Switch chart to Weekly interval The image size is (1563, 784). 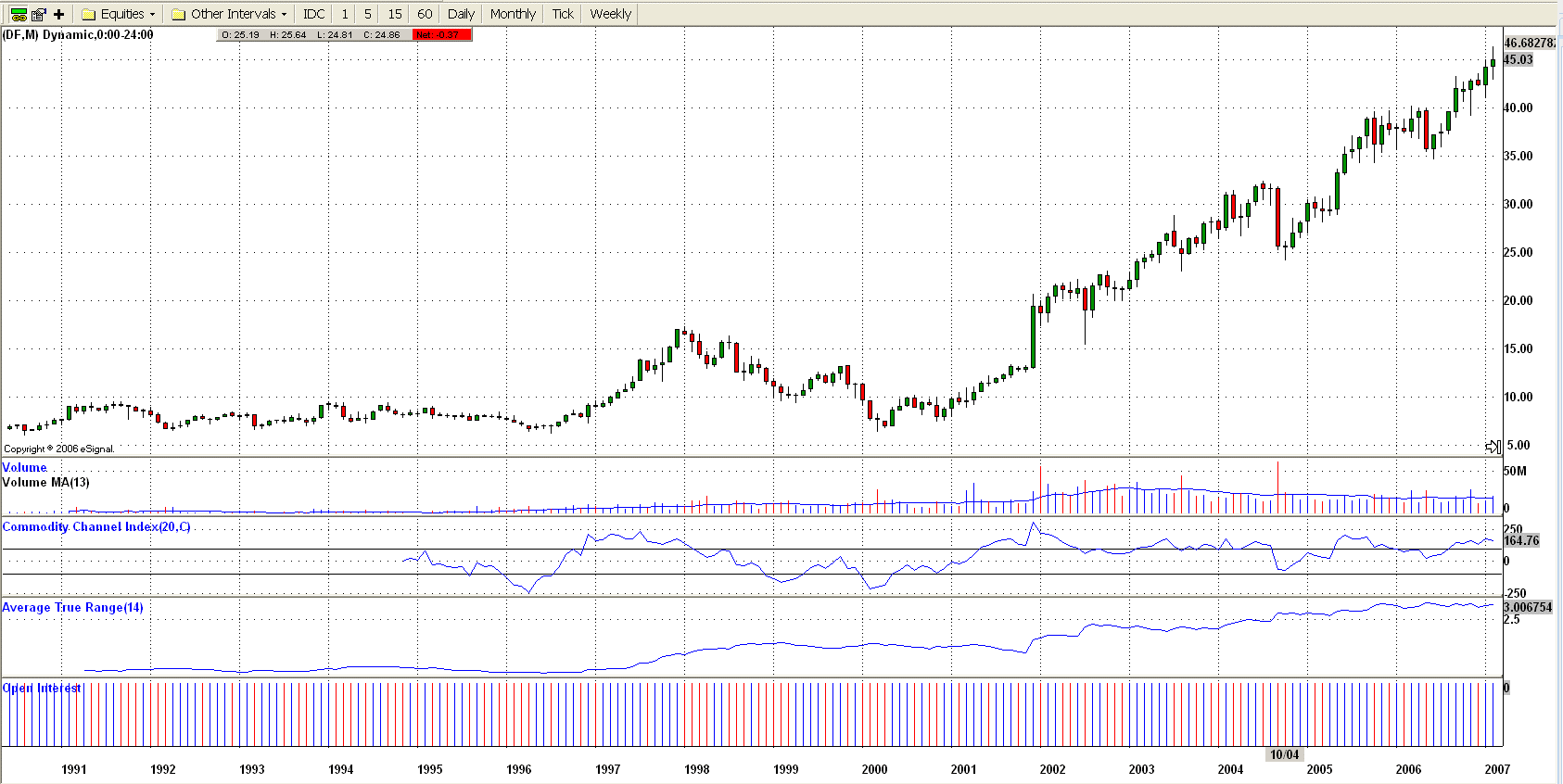[x=610, y=14]
